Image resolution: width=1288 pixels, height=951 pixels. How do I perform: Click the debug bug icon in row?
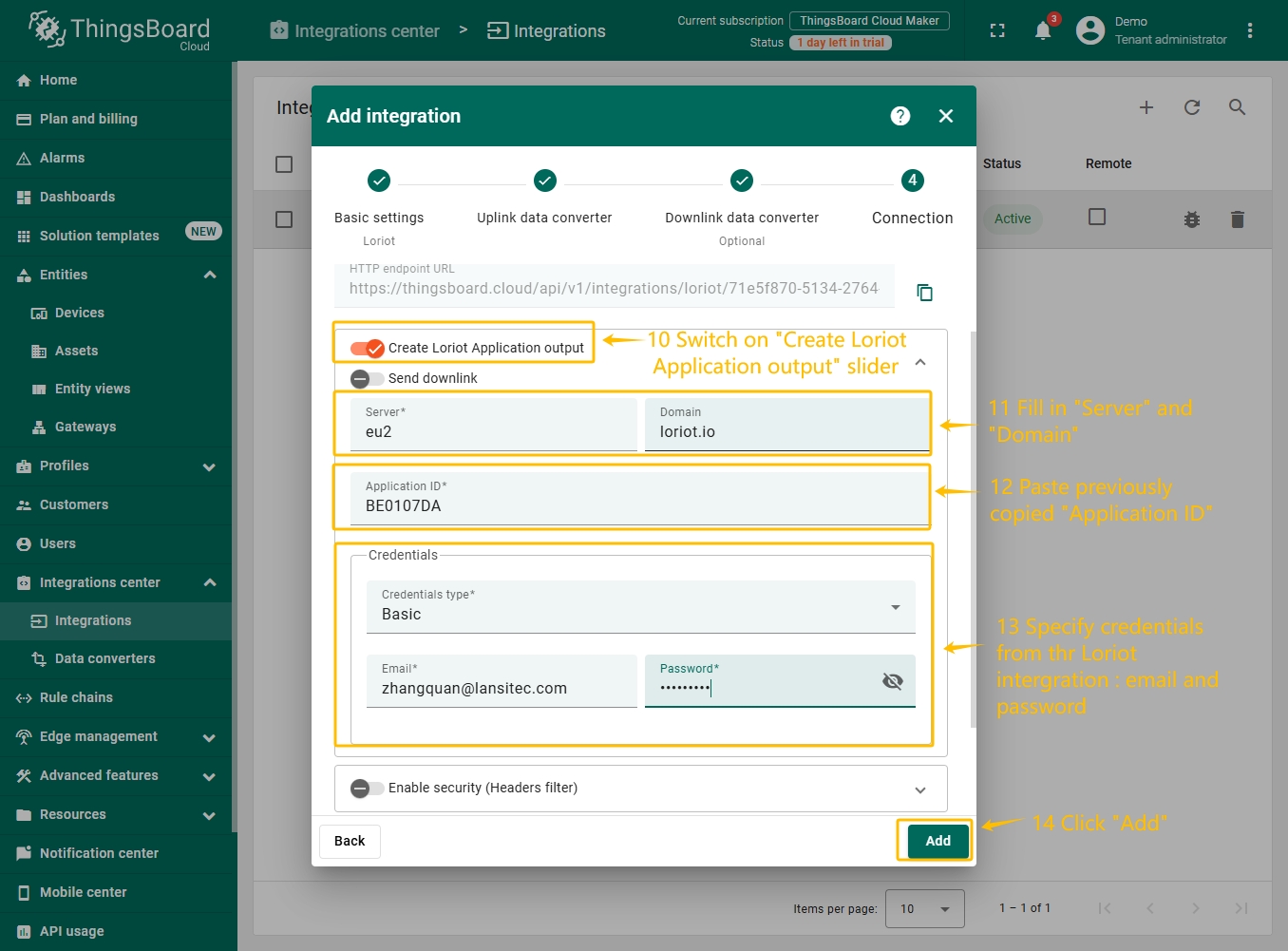click(x=1191, y=219)
